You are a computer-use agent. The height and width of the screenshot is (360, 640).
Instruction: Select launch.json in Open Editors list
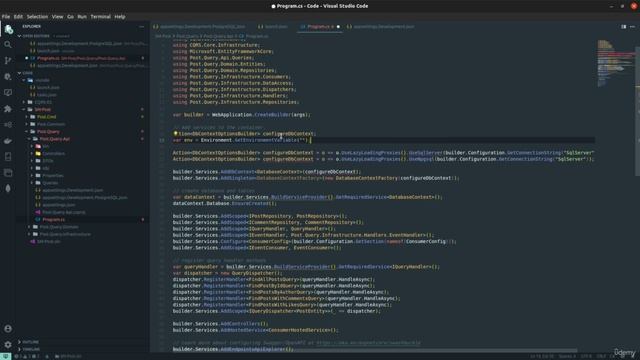tap(82, 51)
